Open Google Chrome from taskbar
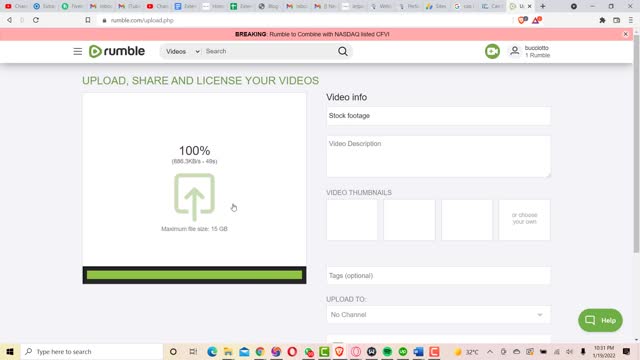The height and width of the screenshot is (360, 640). click(260, 351)
